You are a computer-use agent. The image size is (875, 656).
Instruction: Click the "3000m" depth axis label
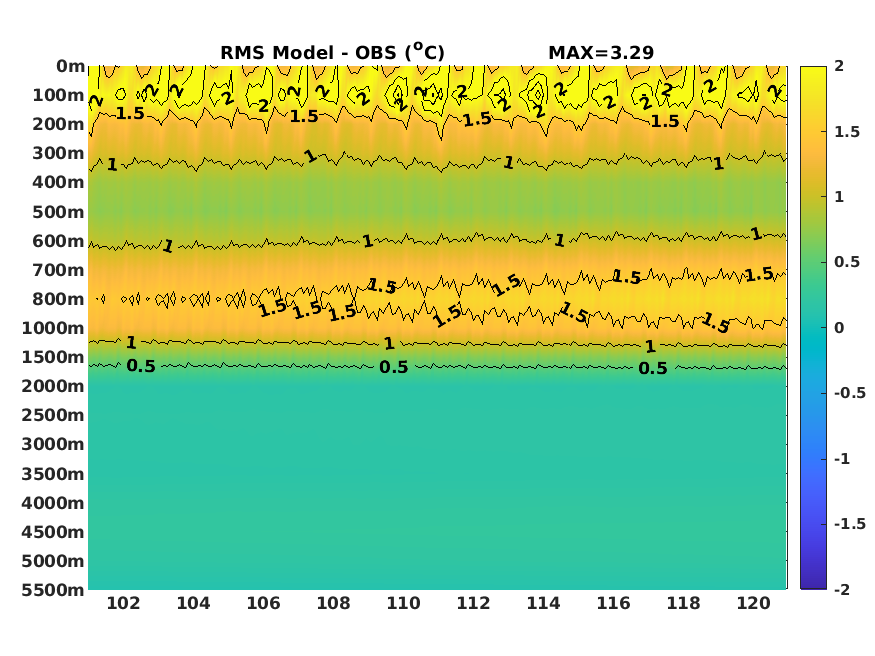[x=53, y=444]
